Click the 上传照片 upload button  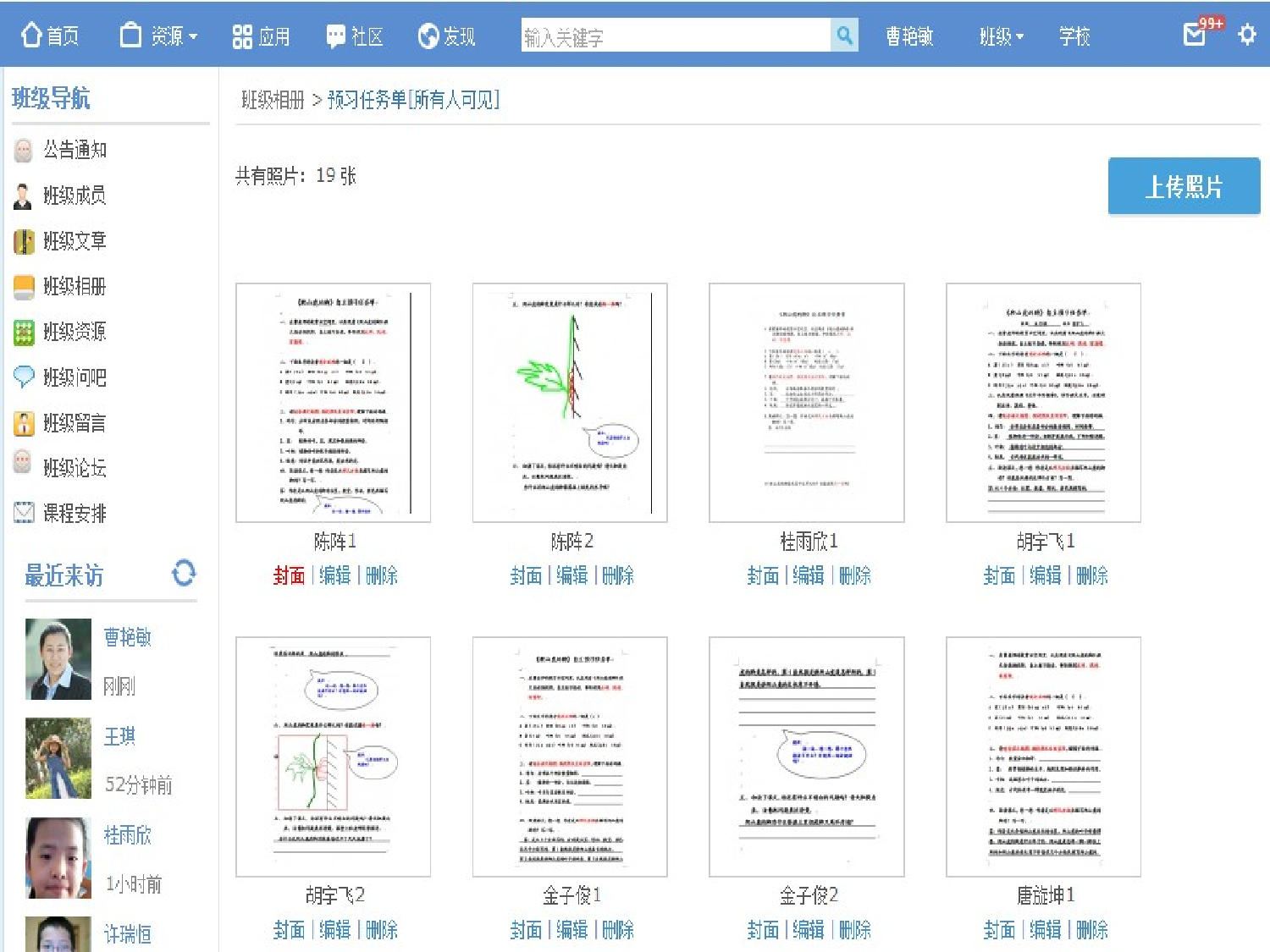point(1184,186)
